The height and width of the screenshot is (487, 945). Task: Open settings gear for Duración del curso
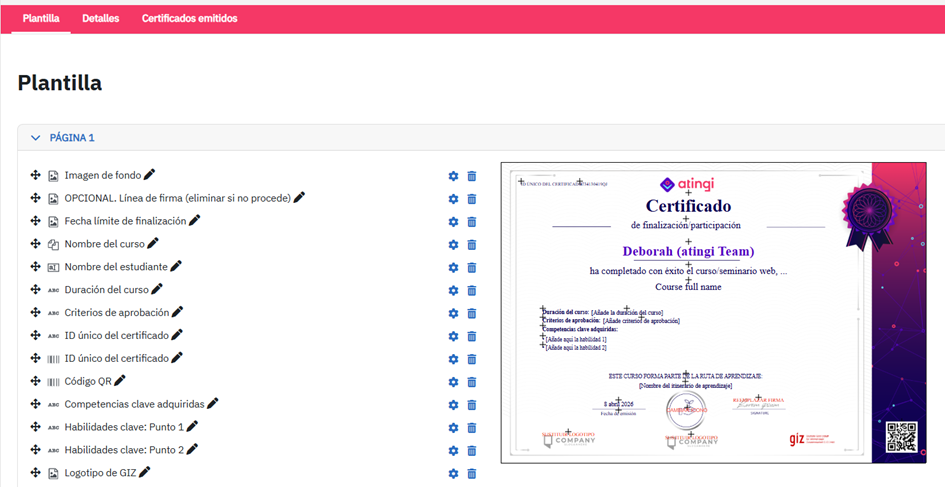(453, 291)
